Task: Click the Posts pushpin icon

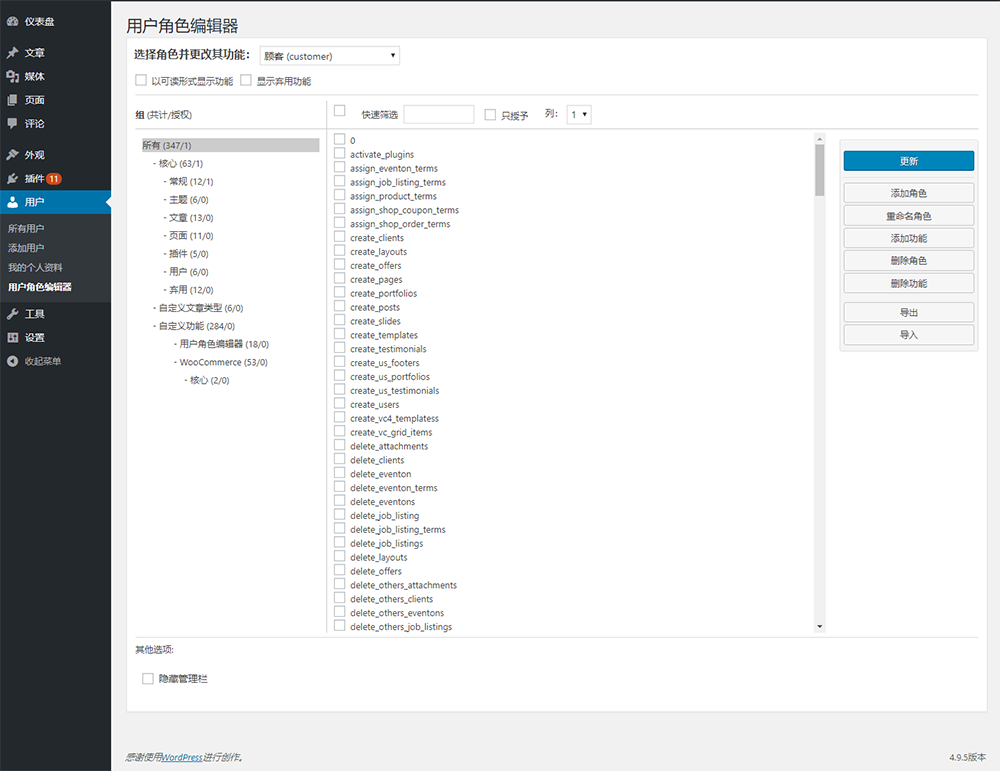Action: 12,53
